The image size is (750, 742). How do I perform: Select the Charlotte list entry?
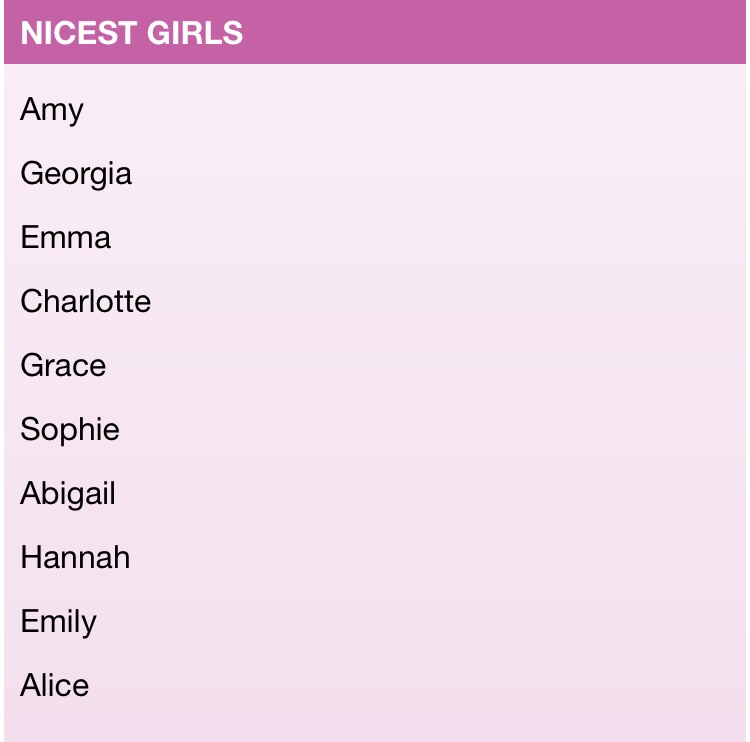tap(86, 301)
